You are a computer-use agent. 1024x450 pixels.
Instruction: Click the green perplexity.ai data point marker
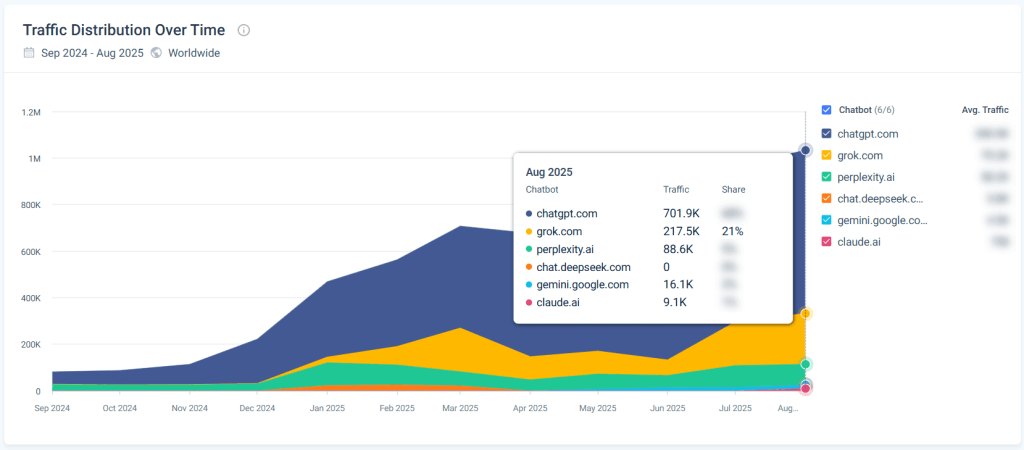[805, 364]
